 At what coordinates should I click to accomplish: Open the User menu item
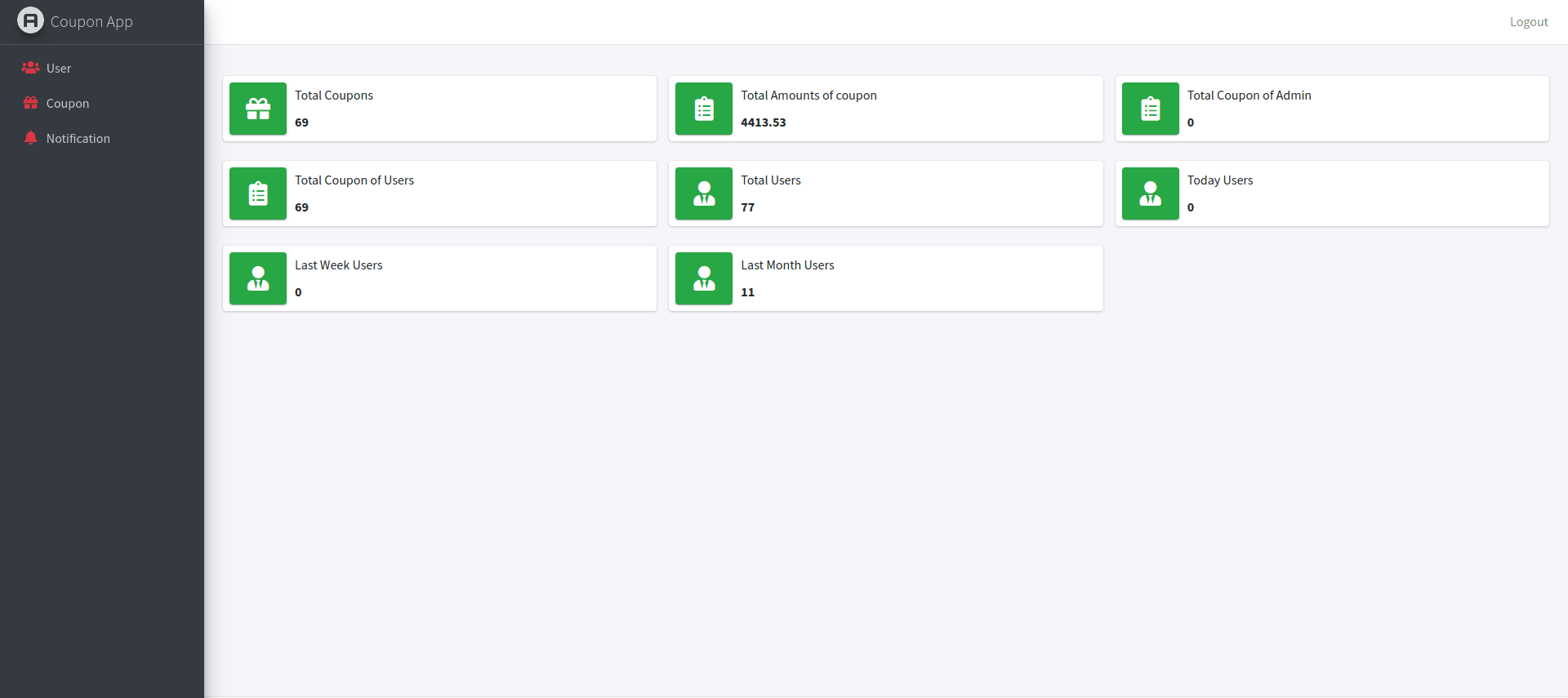click(59, 69)
